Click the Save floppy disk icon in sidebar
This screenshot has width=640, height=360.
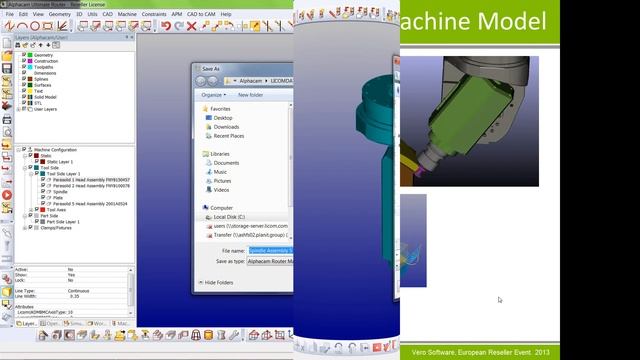click(x=7, y=68)
